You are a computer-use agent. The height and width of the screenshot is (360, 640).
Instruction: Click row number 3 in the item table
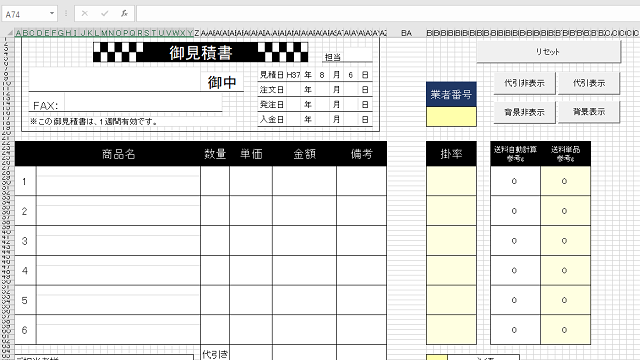(25, 241)
